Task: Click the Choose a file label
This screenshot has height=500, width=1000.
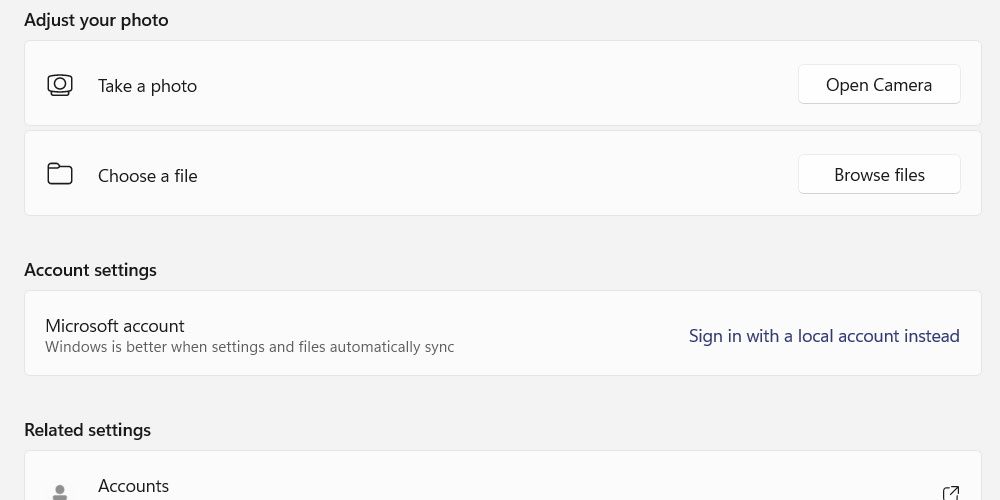Action: (x=147, y=176)
